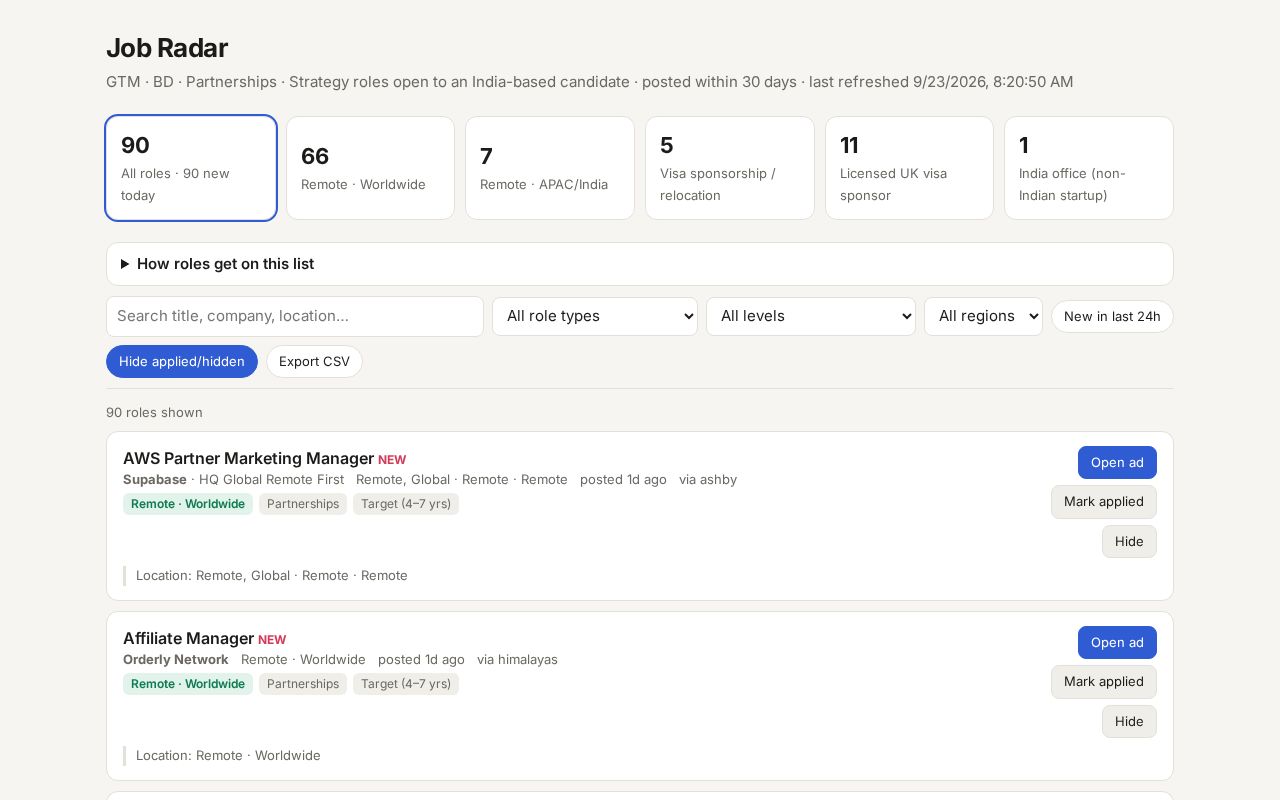This screenshot has height=800, width=1280.
Task: Hide the Affiliate Manager role
Action: tap(1129, 722)
